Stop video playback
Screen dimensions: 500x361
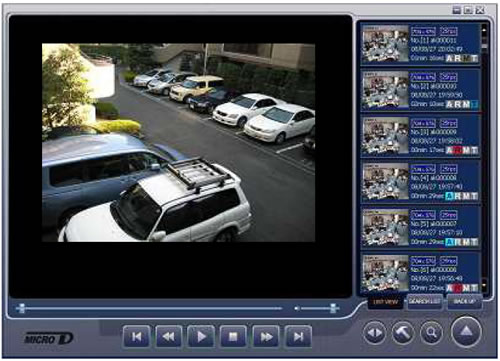pyautogui.click(x=233, y=337)
